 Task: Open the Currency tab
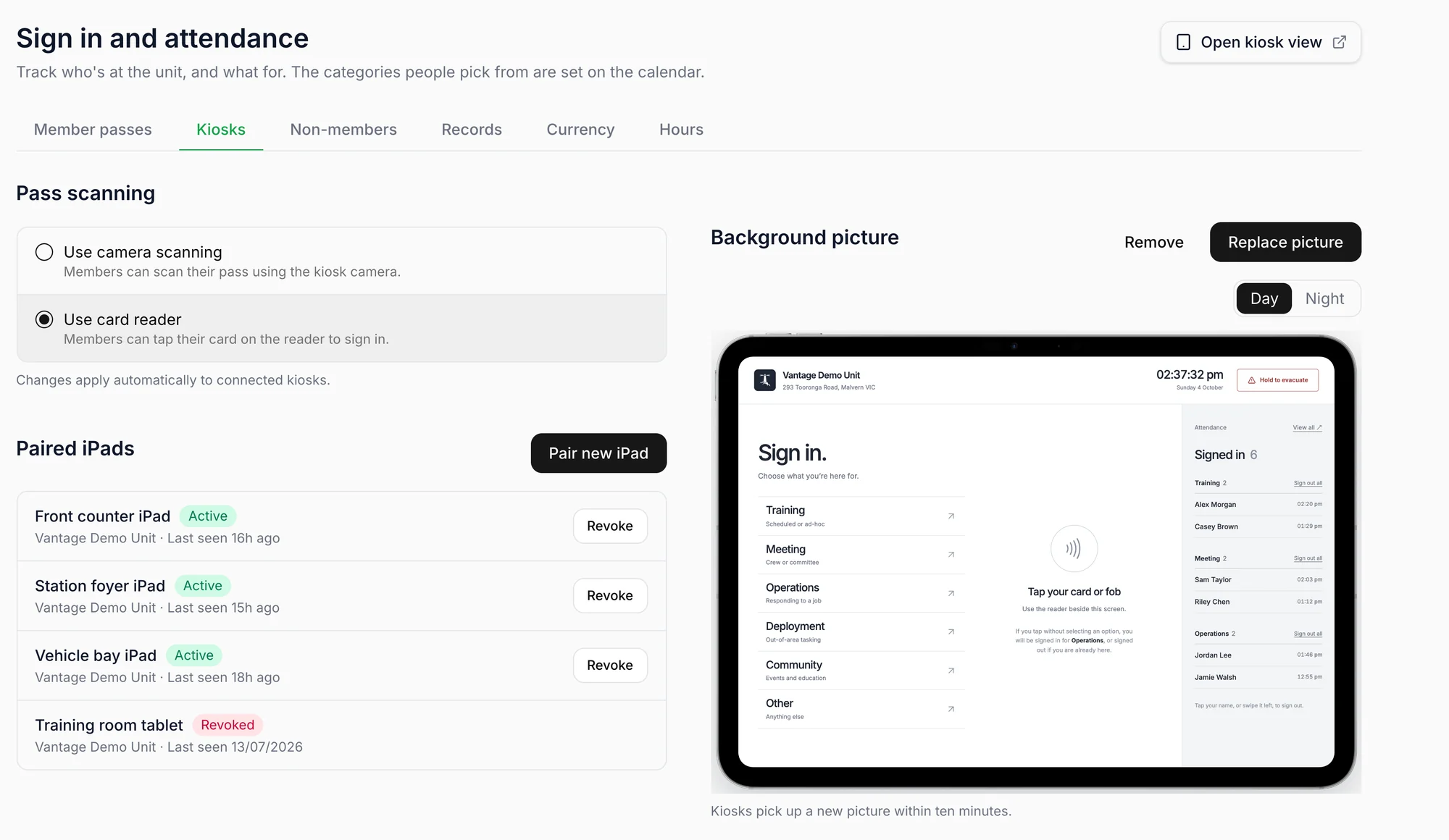pos(580,130)
